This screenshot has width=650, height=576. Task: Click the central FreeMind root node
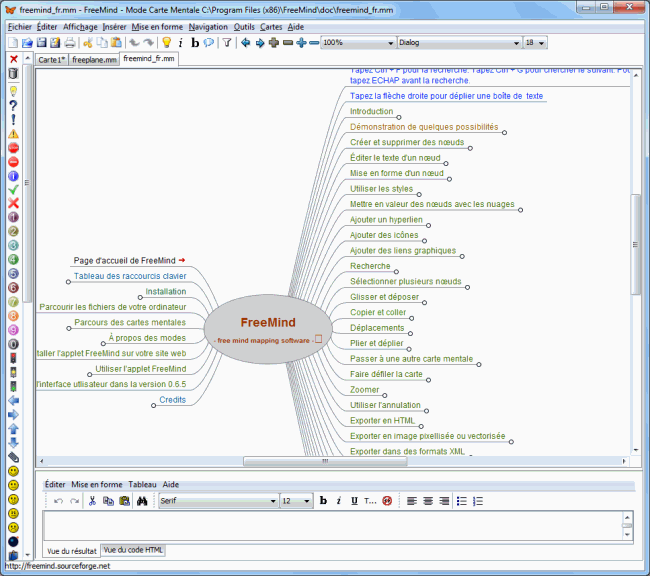click(x=268, y=329)
